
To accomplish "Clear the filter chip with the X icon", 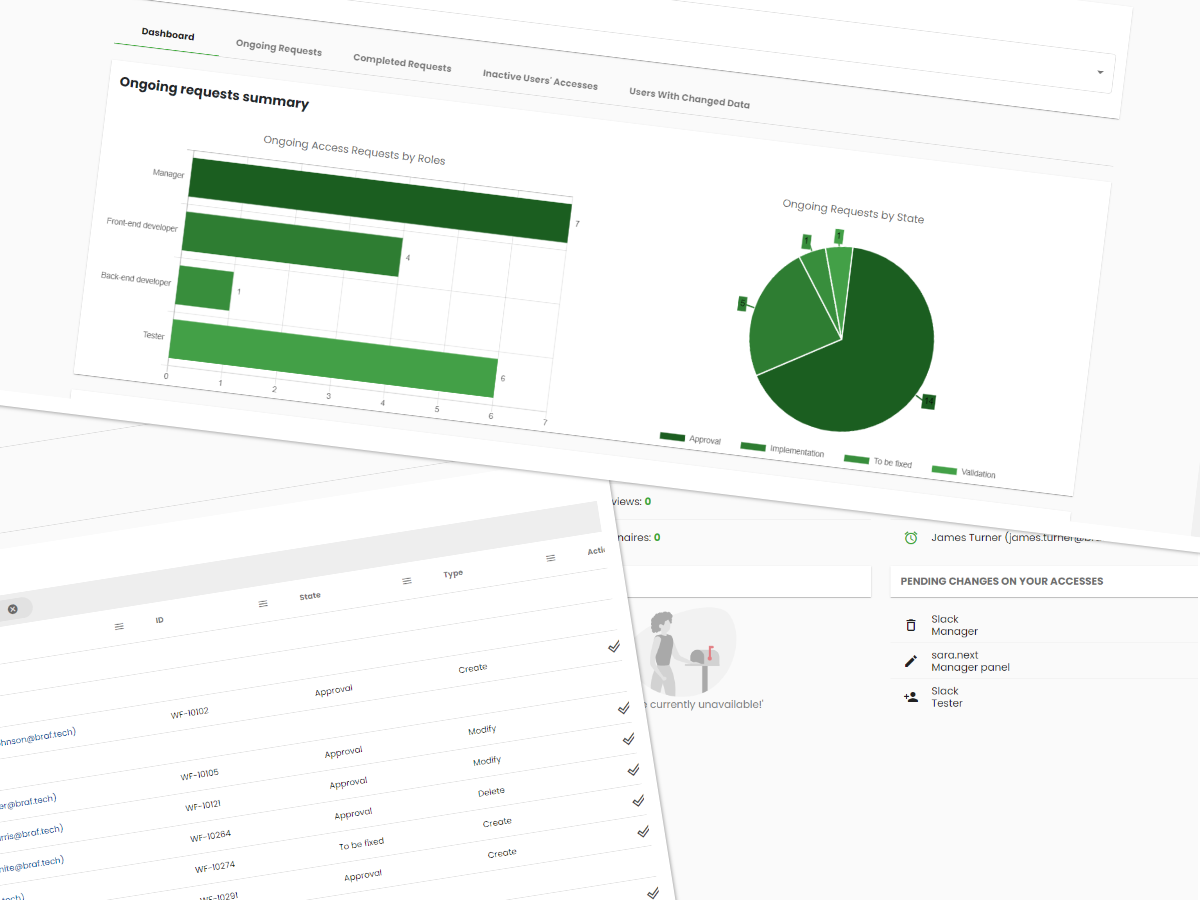I will 13,609.
